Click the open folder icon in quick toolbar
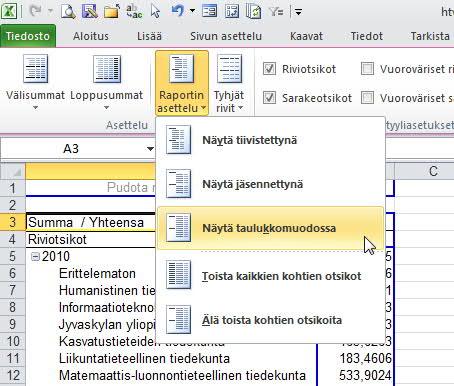 (112, 12)
